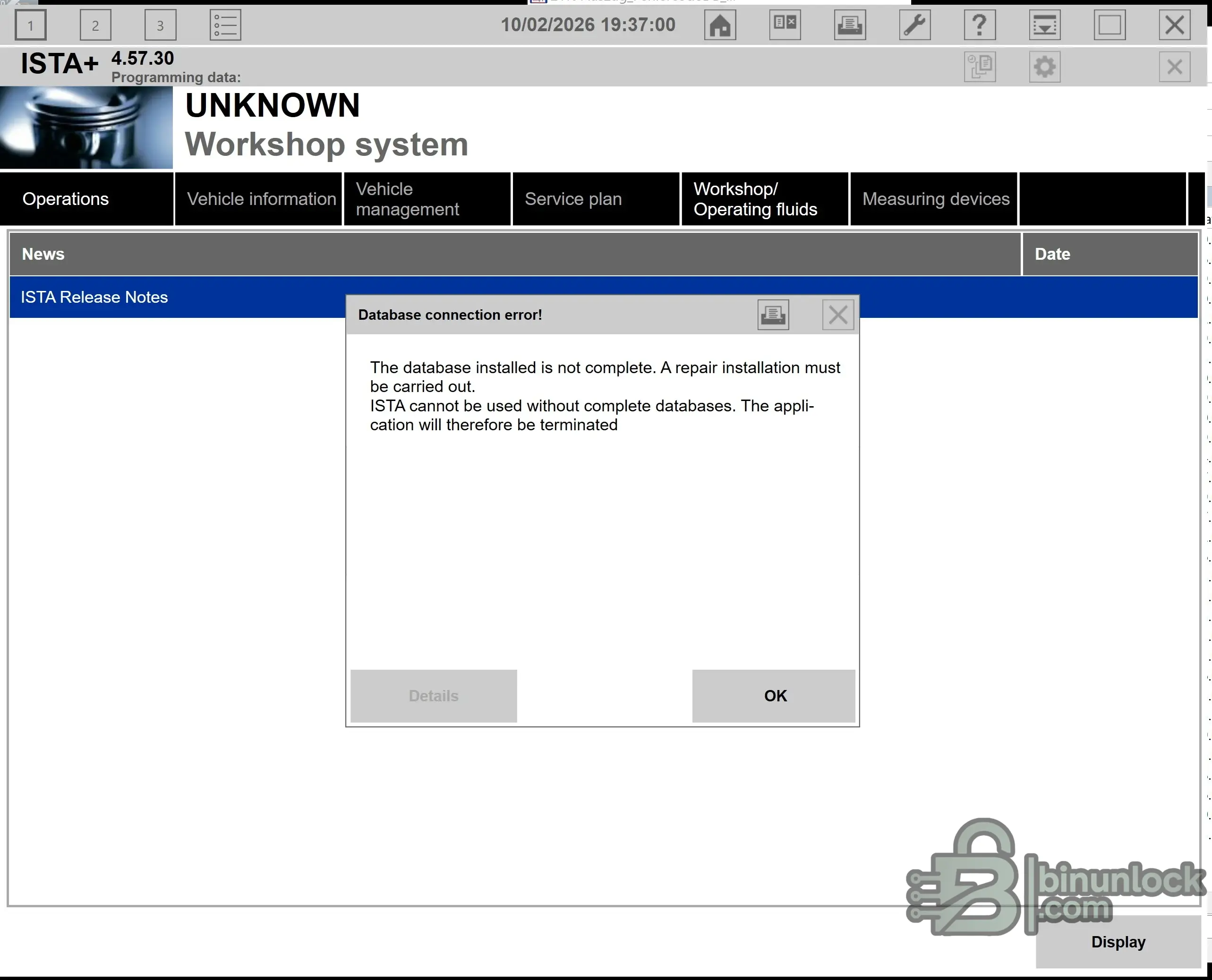The height and width of the screenshot is (980, 1212).
Task: Click the download tray toolbar icon
Action: (1044, 25)
